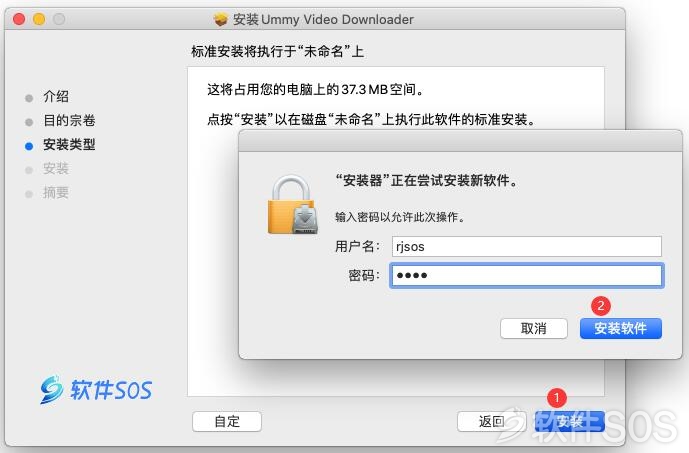The image size is (689, 453).
Task: Select the 目的宗卷 step in sidebar
Action: click(x=69, y=120)
